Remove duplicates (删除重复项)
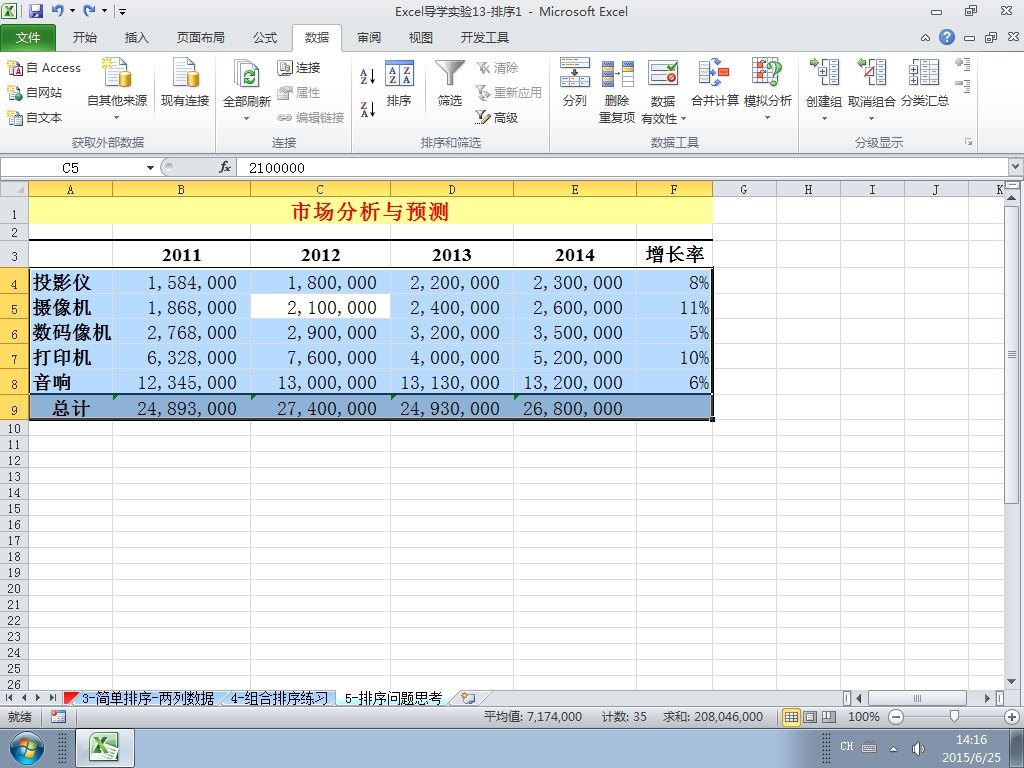Image resolution: width=1024 pixels, height=768 pixels. [x=617, y=90]
